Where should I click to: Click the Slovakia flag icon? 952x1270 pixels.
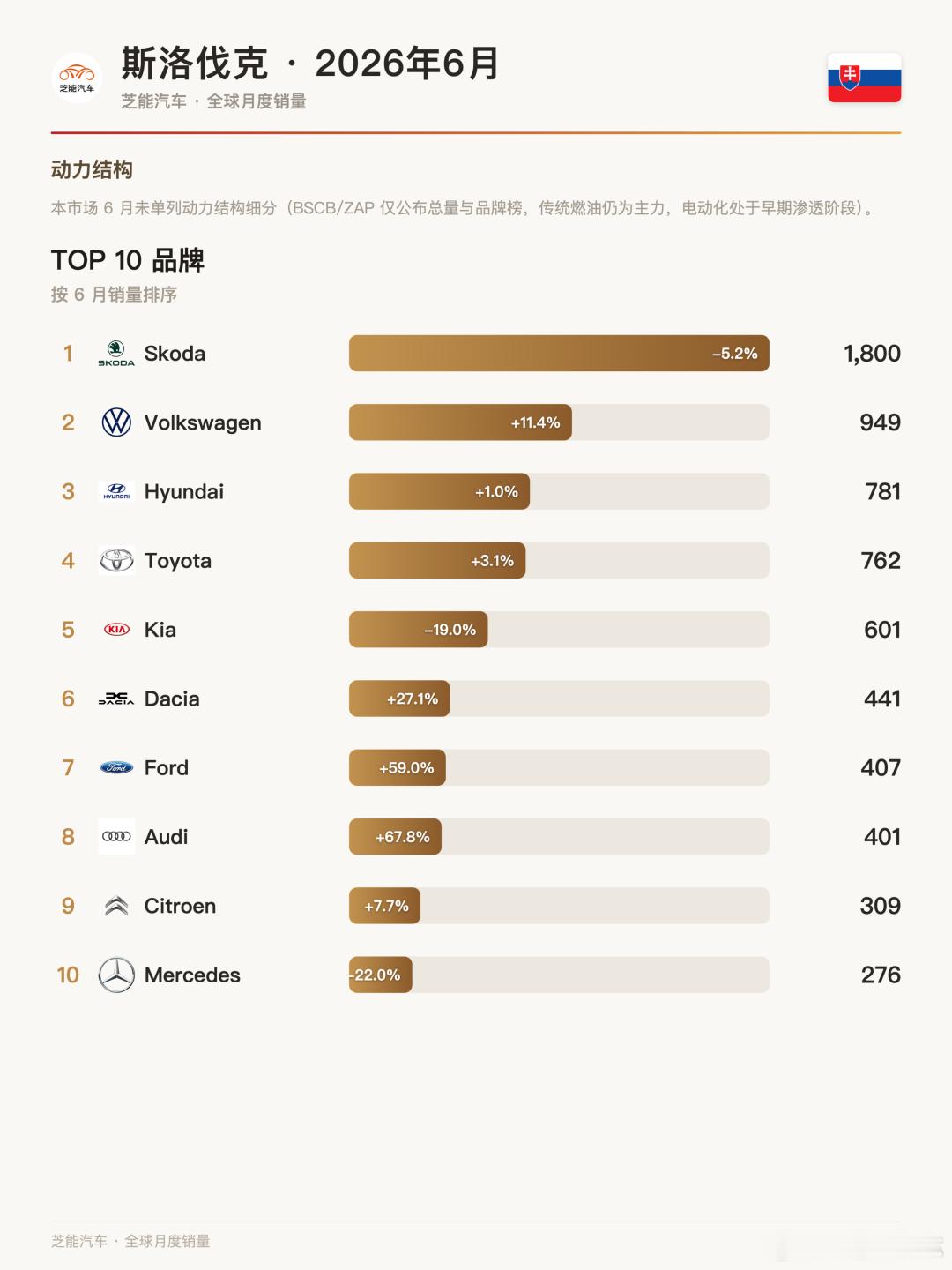(864, 78)
